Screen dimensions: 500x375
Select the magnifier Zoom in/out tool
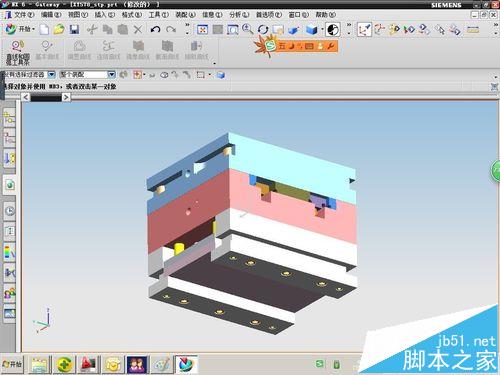coord(247,29)
